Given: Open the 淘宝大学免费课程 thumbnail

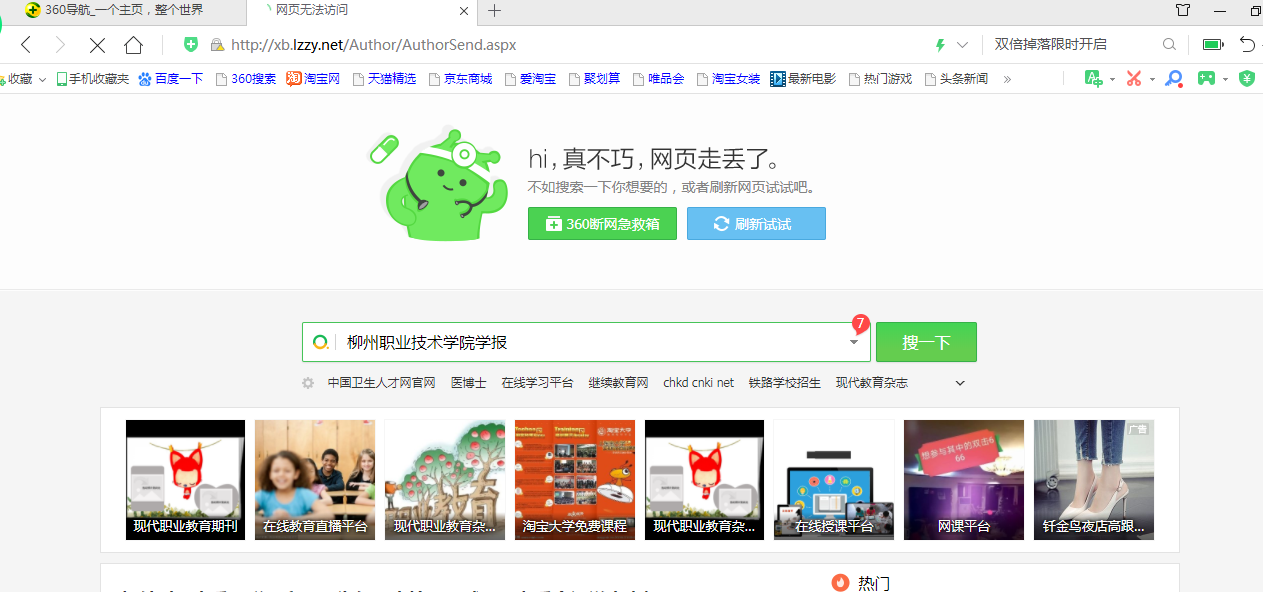Looking at the screenshot, I should point(575,480).
